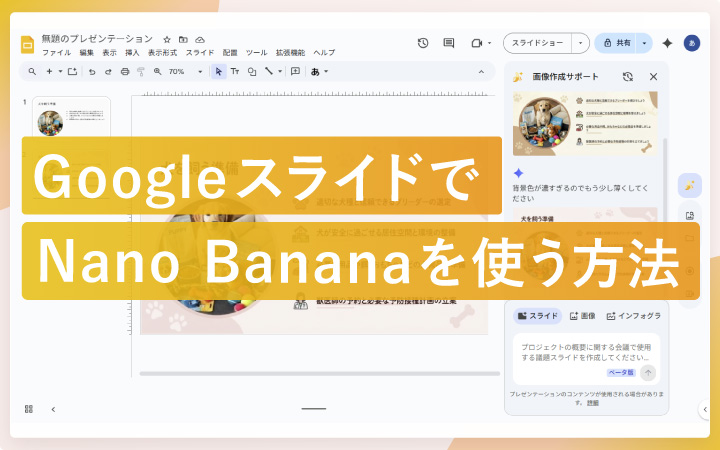The image size is (720, 450).
Task: Add a new slide with plus icon
Action: (x=49, y=71)
